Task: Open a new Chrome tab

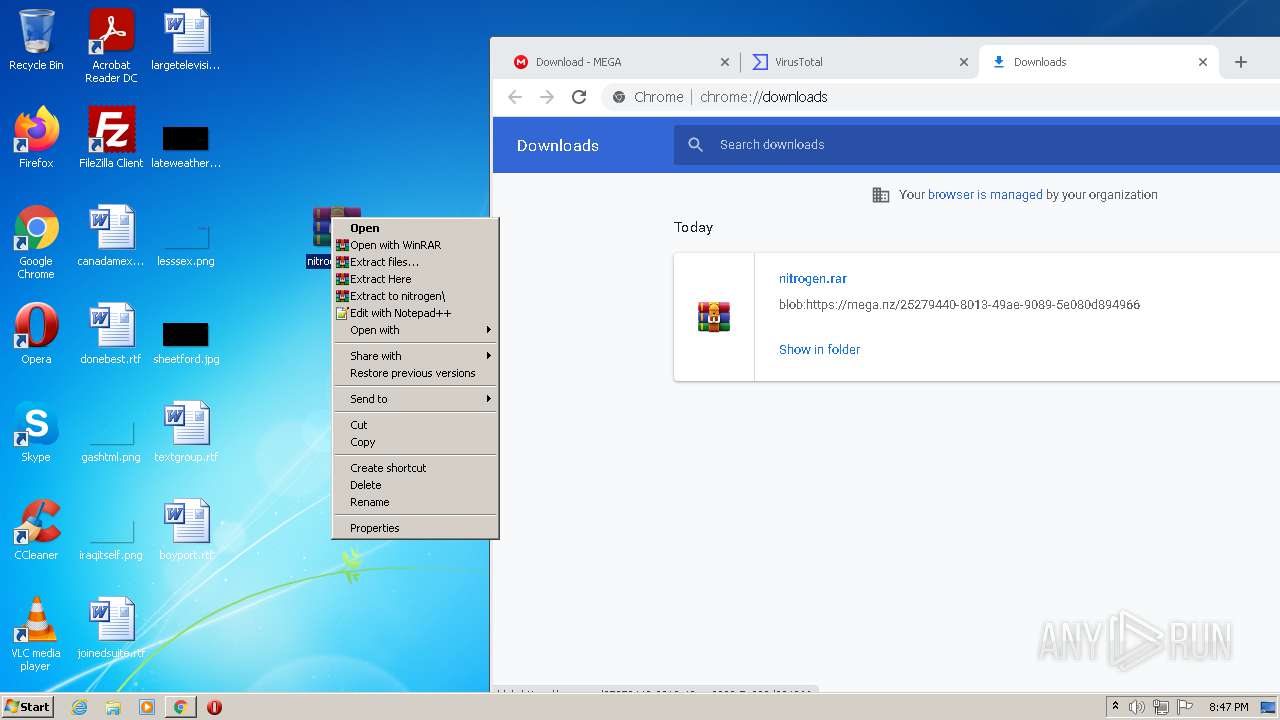Action: tap(1241, 62)
